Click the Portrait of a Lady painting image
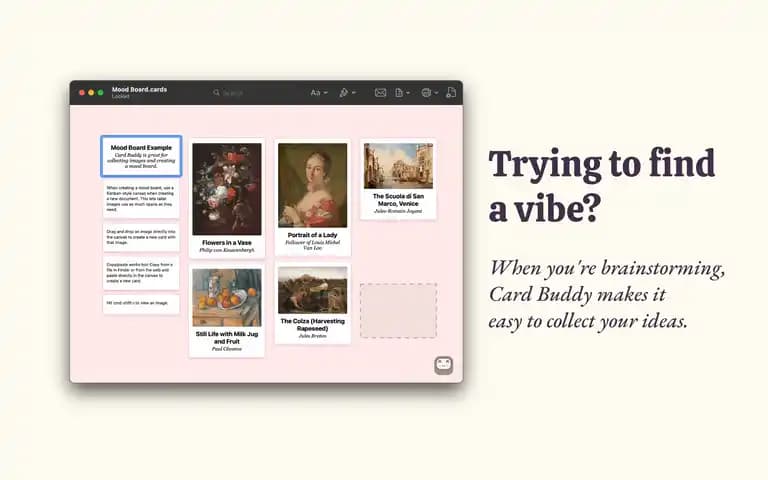Image resolution: width=768 pixels, height=480 pixels. tap(312, 185)
